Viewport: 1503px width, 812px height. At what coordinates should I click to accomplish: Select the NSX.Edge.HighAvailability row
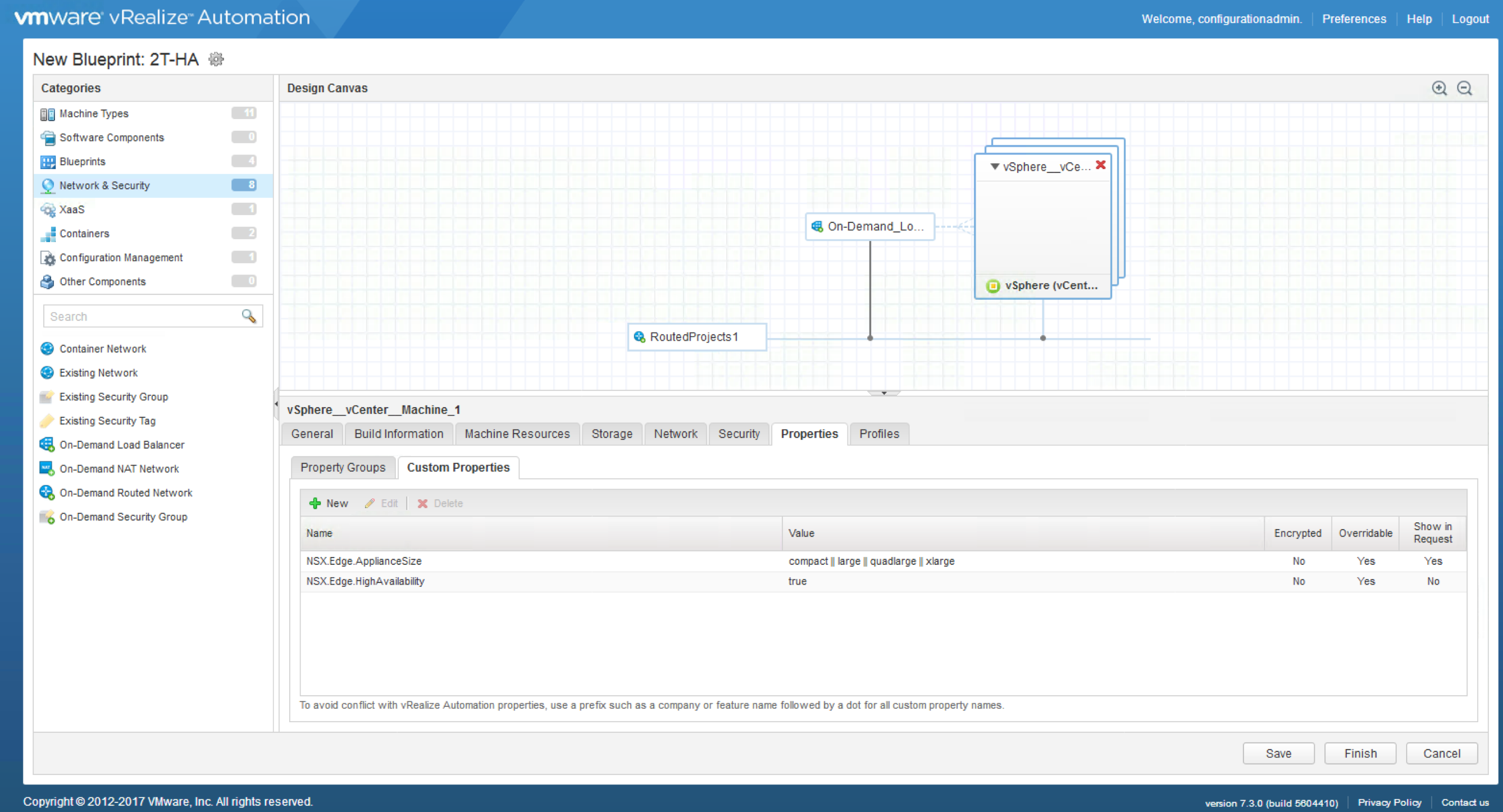[883, 582]
